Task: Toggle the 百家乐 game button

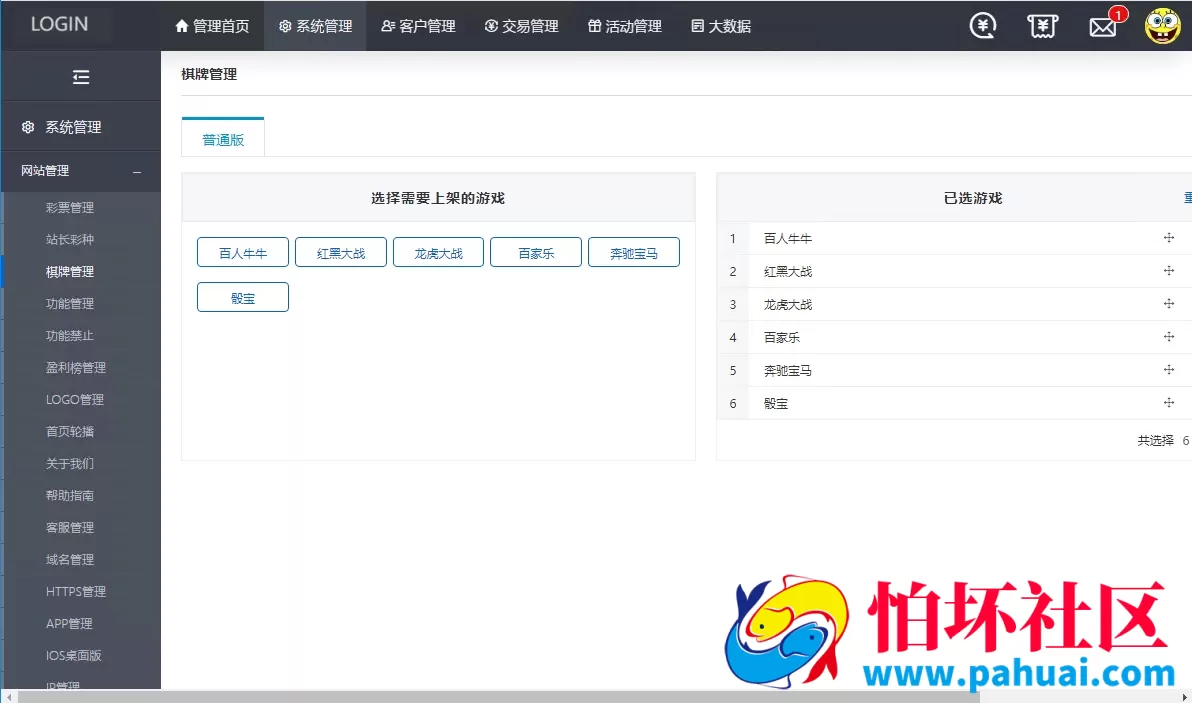Action: coord(536,252)
